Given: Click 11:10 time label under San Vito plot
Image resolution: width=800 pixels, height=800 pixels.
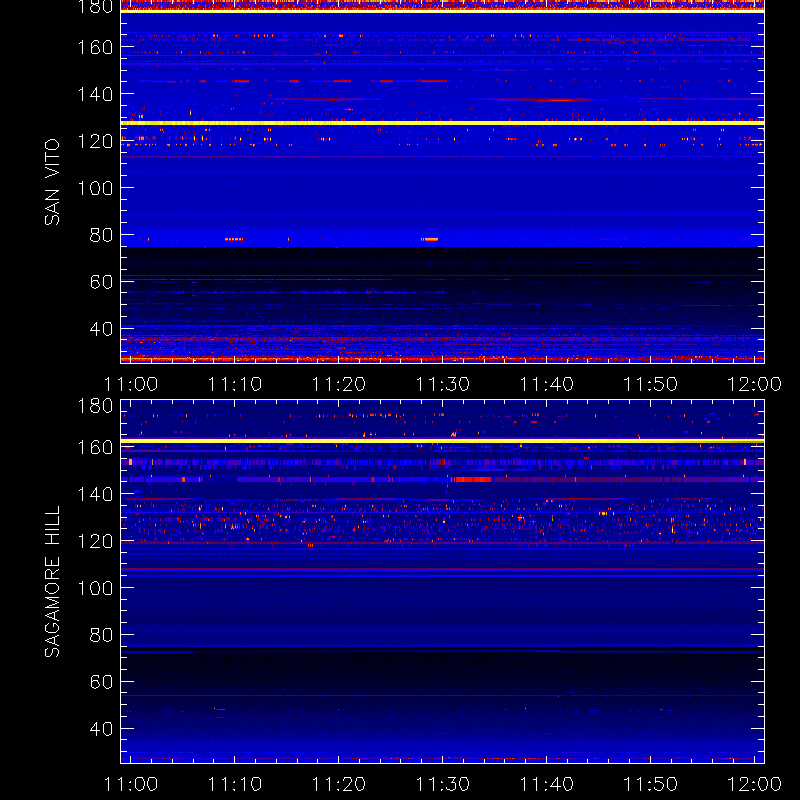Looking at the screenshot, I should click(235, 384).
